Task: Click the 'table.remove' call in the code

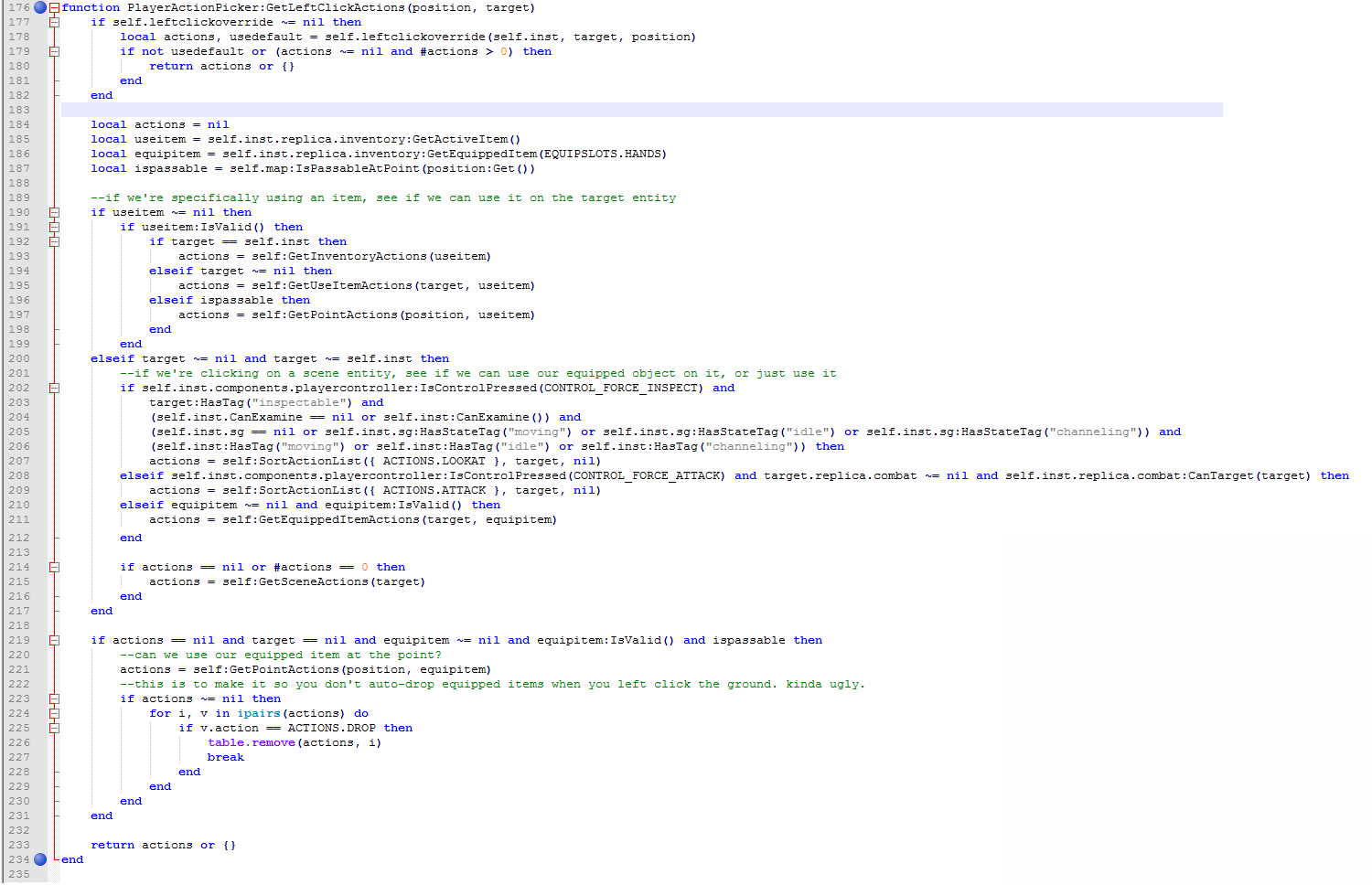Action: pos(251,742)
